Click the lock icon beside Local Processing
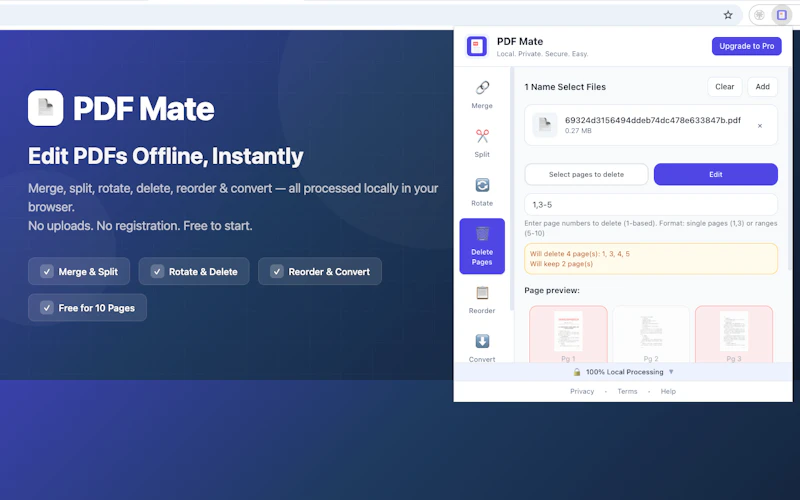The image size is (800, 500). [x=577, y=372]
